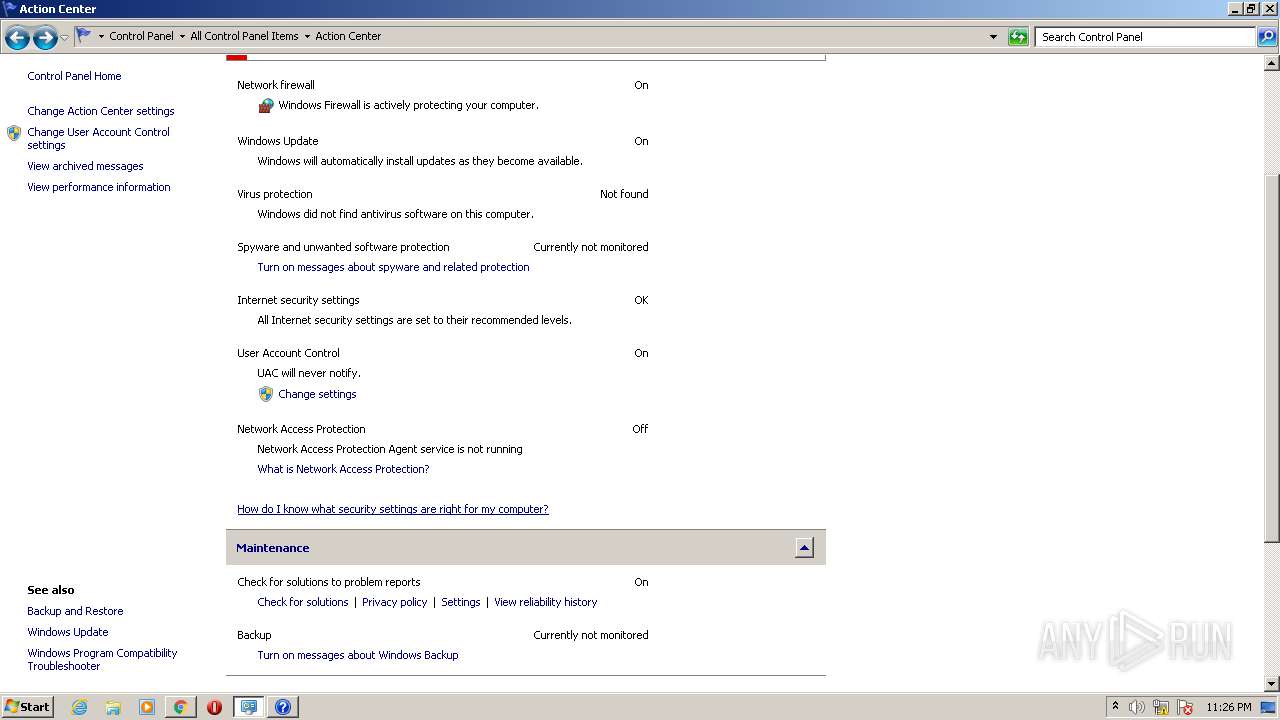Click the search magnifier icon
Screen dimensions: 1280x720
(1267, 37)
